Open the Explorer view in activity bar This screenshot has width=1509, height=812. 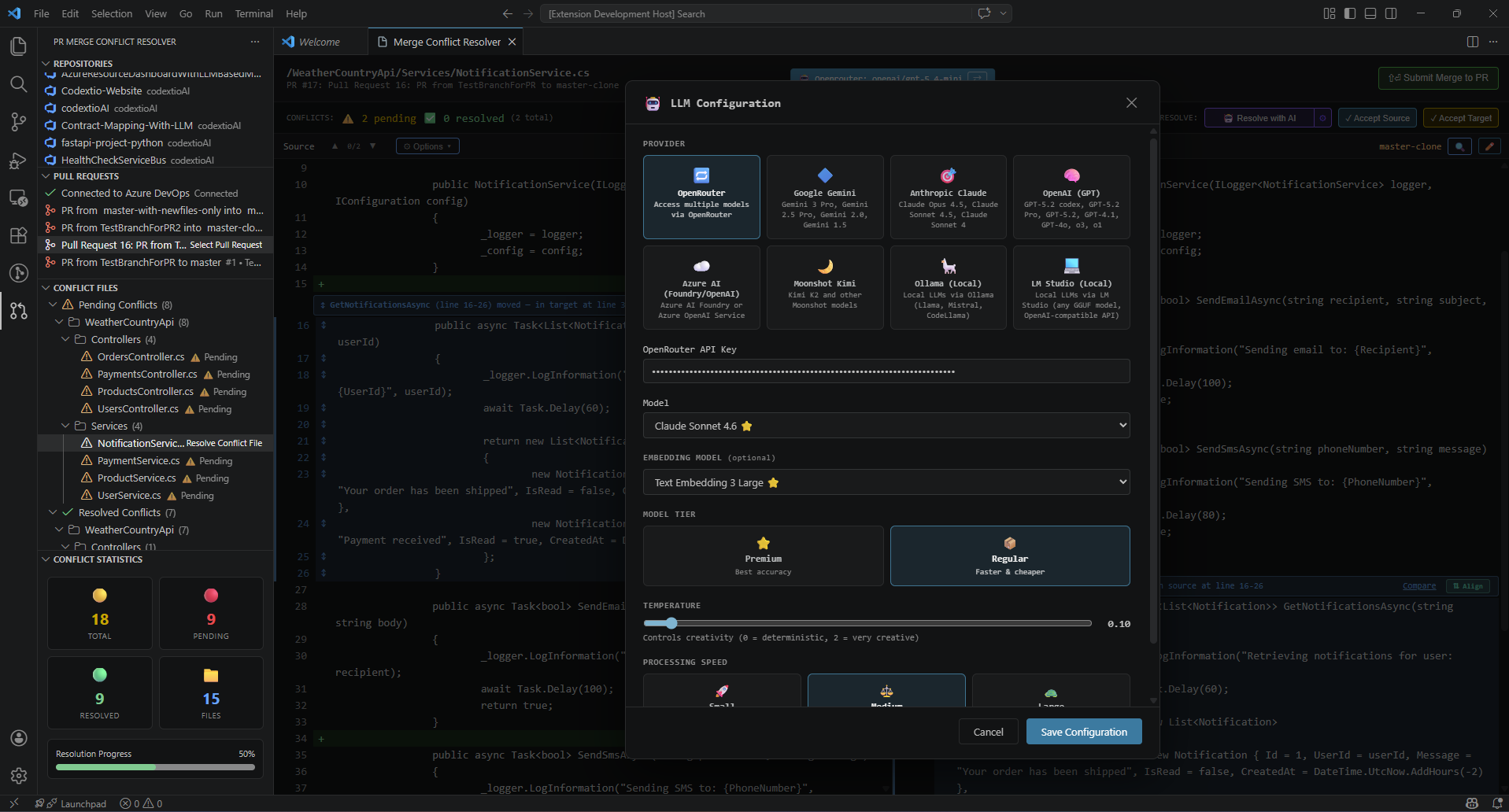coord(18,46)
